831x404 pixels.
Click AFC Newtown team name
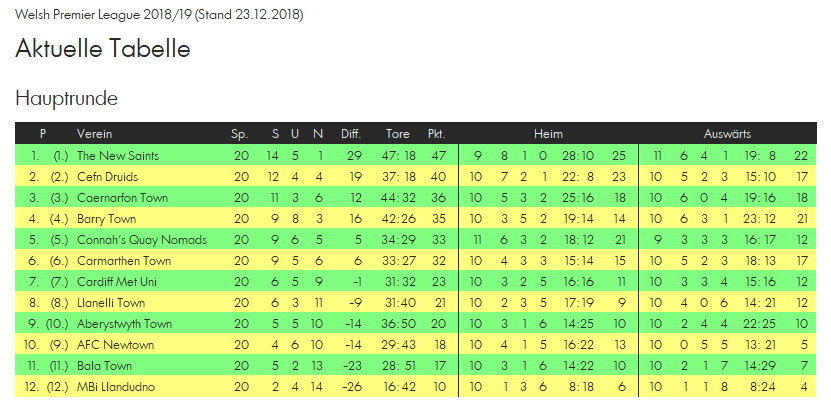(x=116, y=345)
